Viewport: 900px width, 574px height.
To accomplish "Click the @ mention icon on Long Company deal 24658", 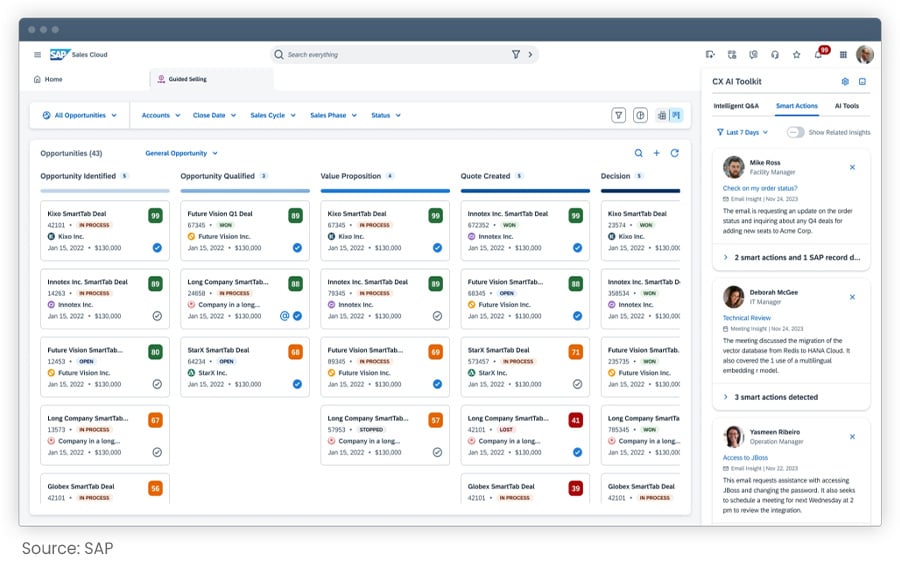I will [284, 316].
